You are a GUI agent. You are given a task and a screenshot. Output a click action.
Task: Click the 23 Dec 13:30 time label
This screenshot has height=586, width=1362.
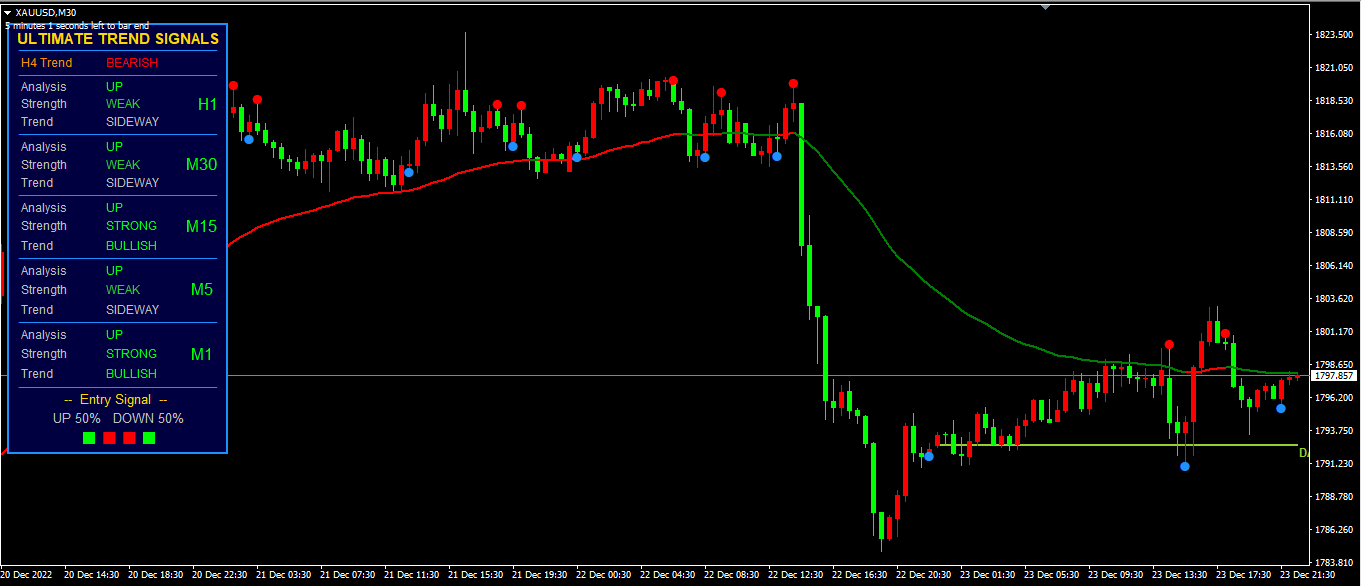(x=1180, y=575)
